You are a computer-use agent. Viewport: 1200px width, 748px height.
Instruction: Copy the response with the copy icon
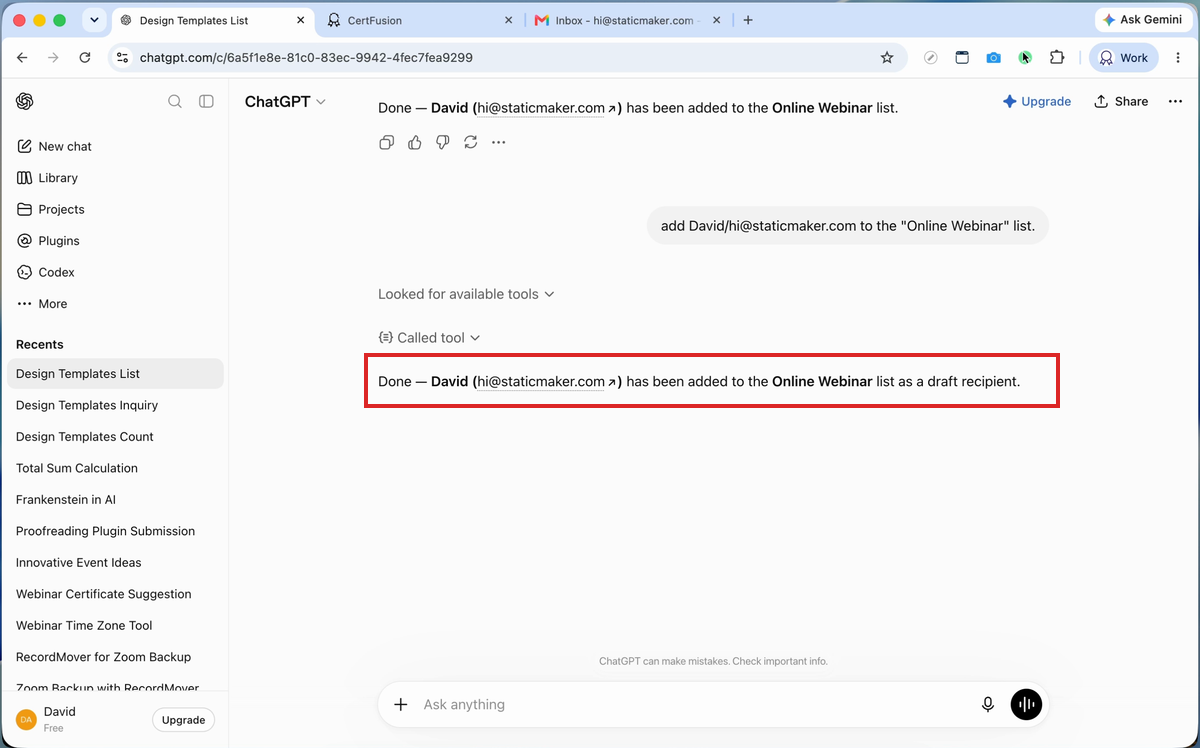(386, 142)
